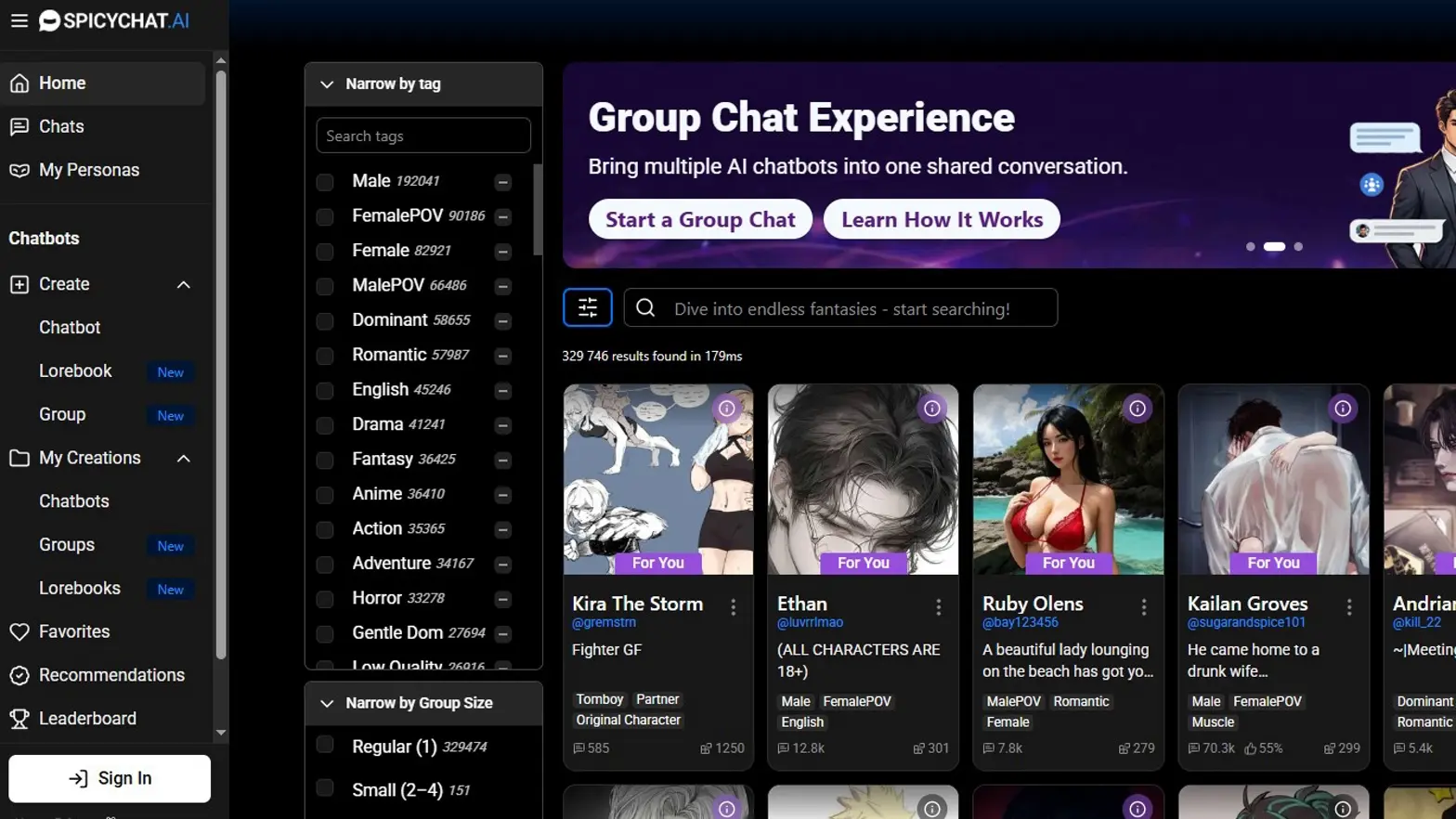Select the third banner carousel dot
Screen dimensions: 1456x819
(1298, 247)
